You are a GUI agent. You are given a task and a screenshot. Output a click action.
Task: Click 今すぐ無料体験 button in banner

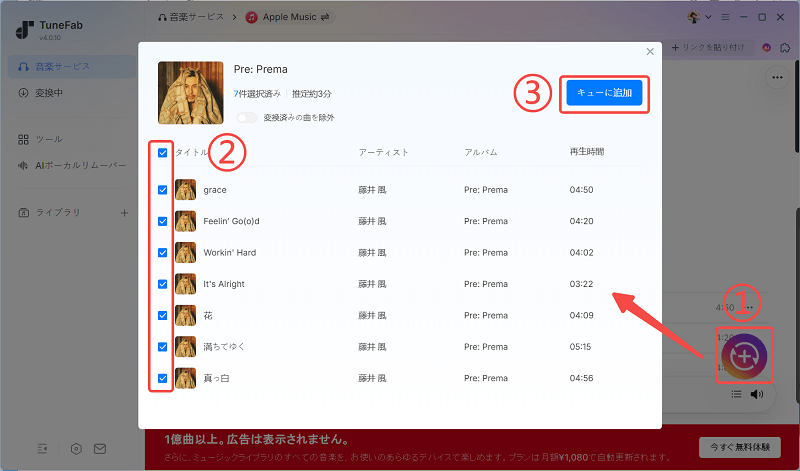point(740,447)
